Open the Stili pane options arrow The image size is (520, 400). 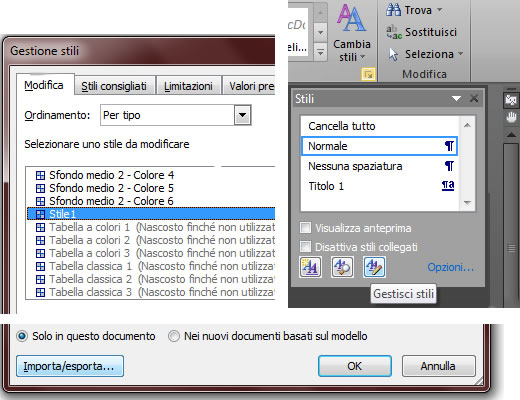point(456,98)
